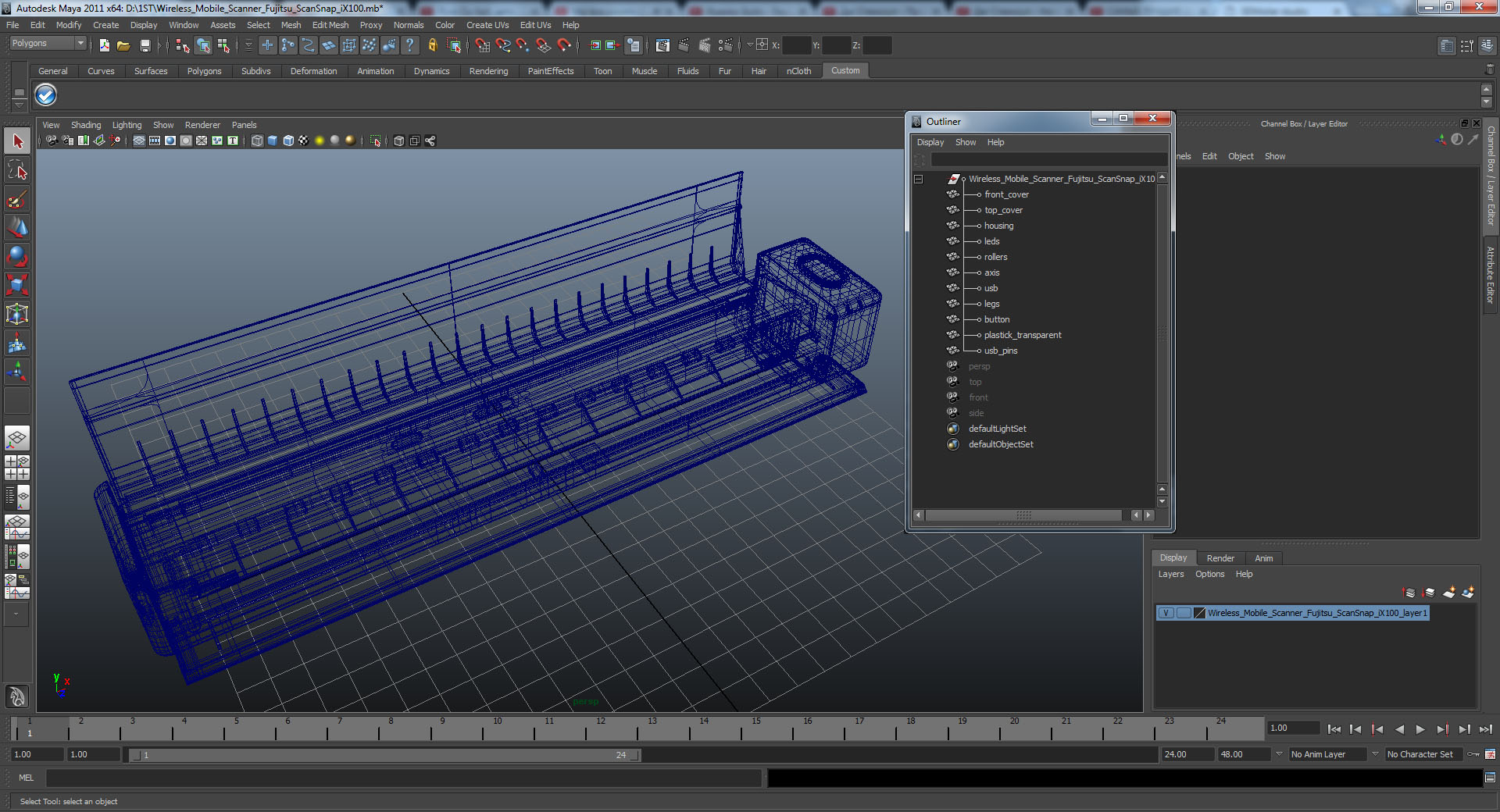Click the Open Scene folder icon
The image size is (1500, 812).
tap(123, 46)
